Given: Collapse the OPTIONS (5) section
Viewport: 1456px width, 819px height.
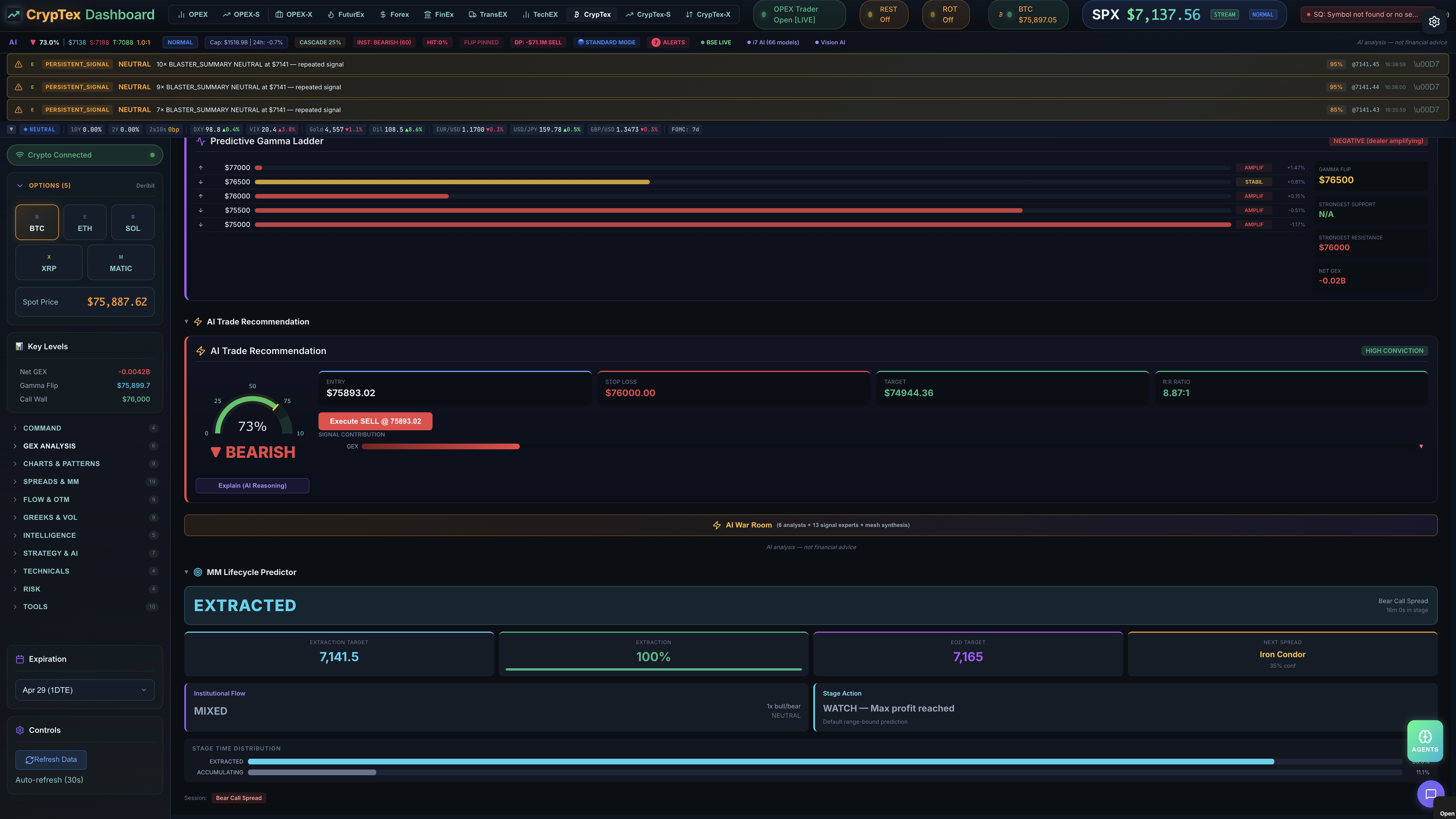Looking at the screenshot, I should (20, 185).
